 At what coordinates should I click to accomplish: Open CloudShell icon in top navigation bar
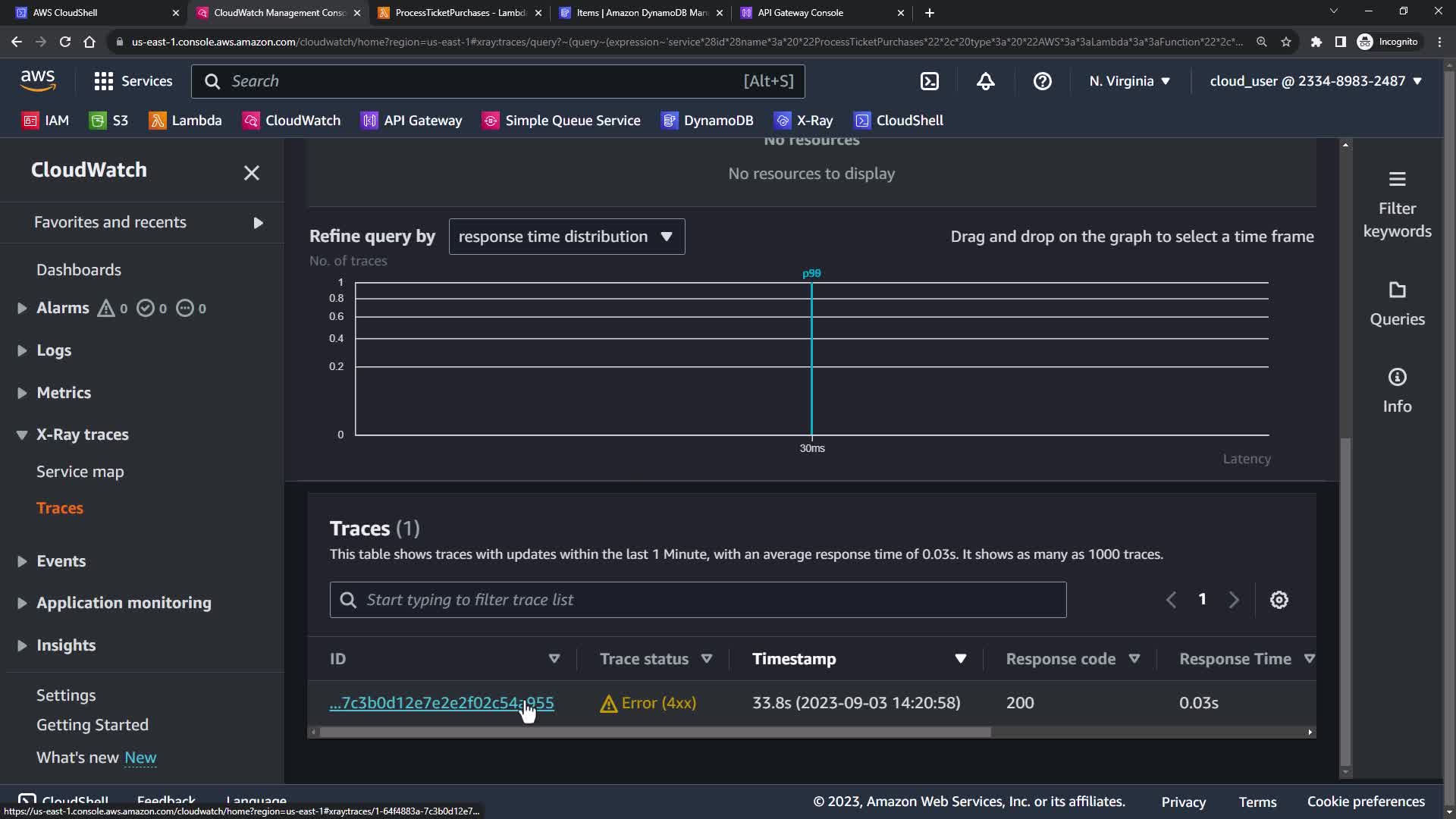[x=930, y=81]
